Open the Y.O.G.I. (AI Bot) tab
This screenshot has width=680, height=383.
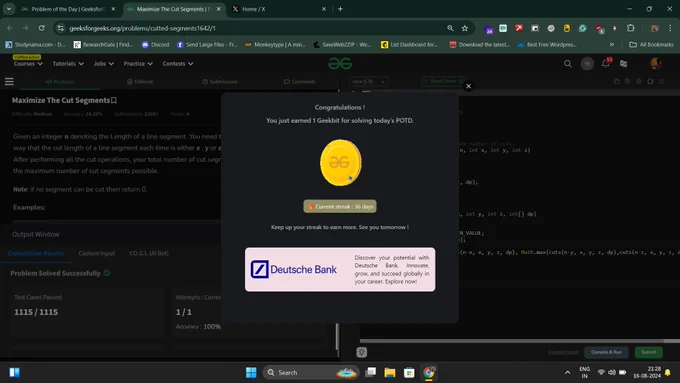[x=149, y=253]
